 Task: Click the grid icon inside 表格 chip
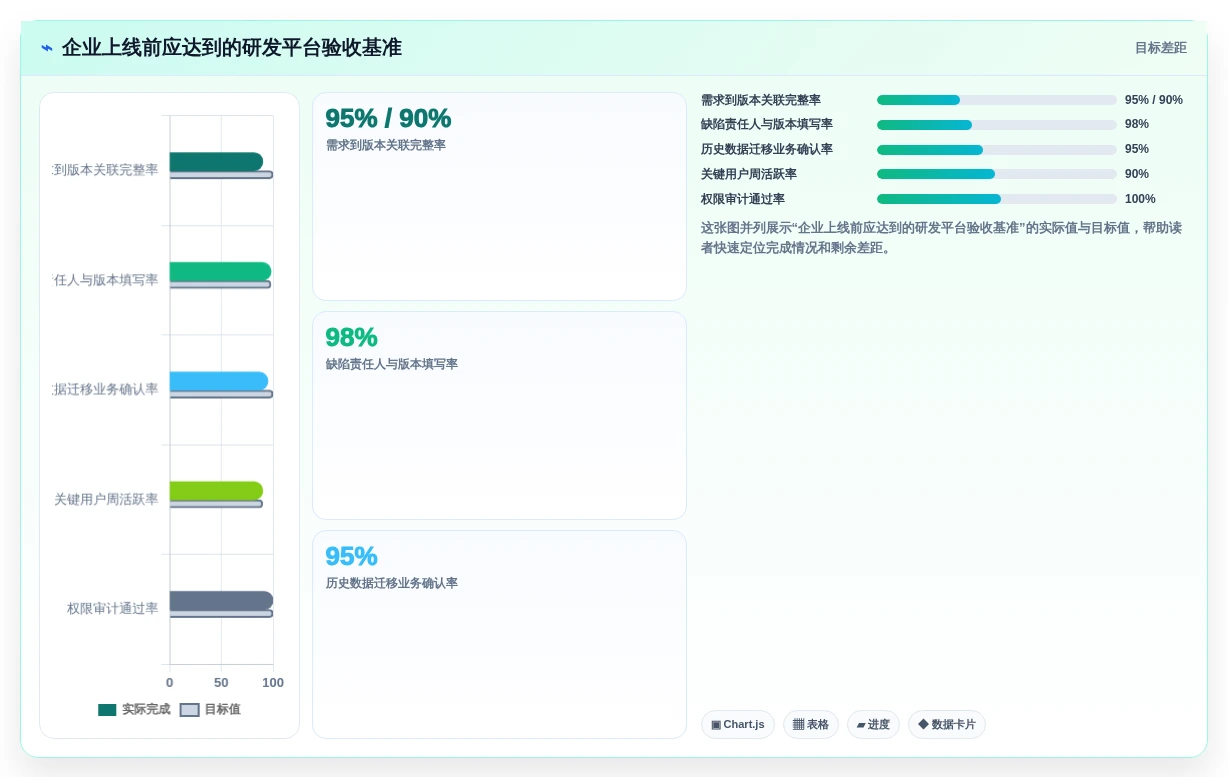[798, 725]
